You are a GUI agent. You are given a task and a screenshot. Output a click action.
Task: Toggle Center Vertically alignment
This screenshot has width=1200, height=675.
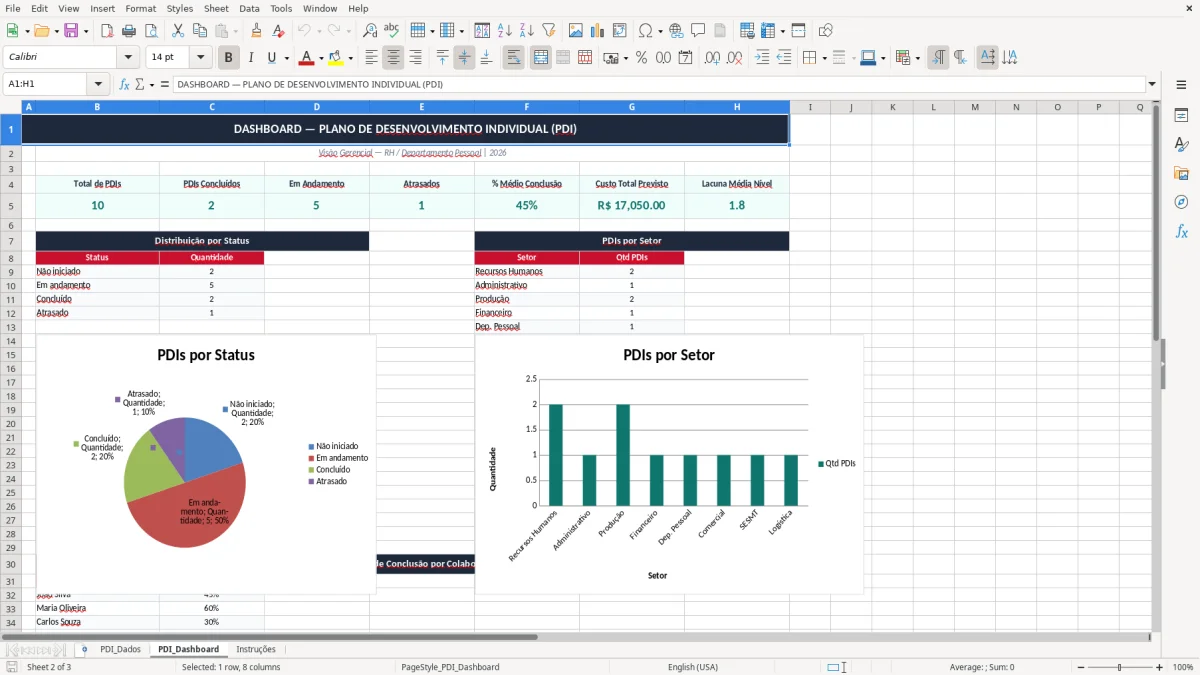[x=464, y=58]
